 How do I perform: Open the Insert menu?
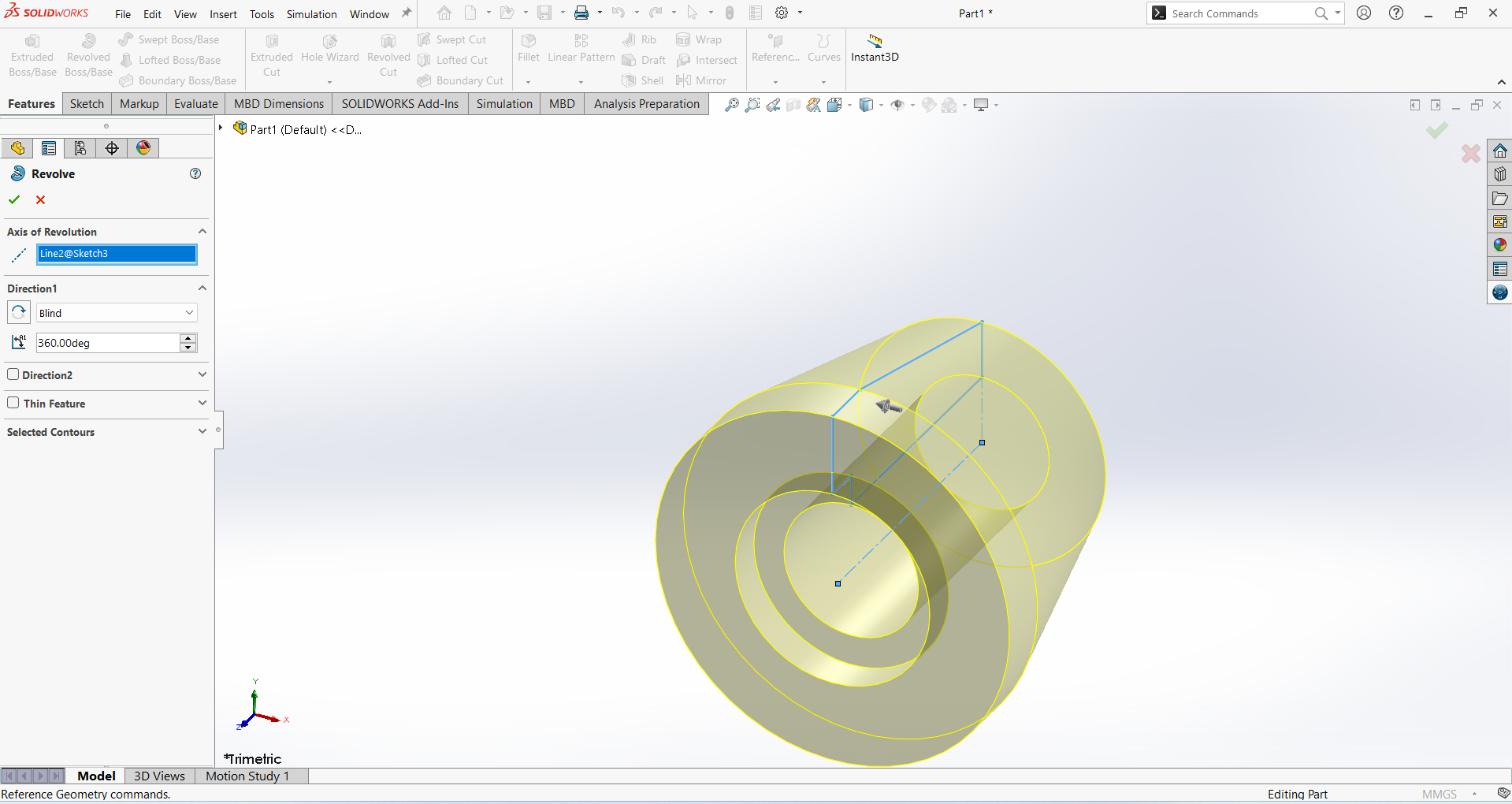click(x=223, y=14)
